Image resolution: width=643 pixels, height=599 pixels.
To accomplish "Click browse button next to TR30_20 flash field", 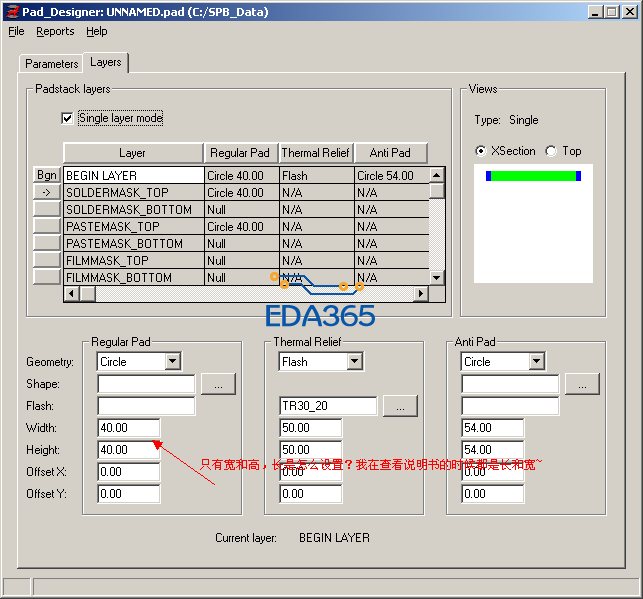I will pos(399,405).
